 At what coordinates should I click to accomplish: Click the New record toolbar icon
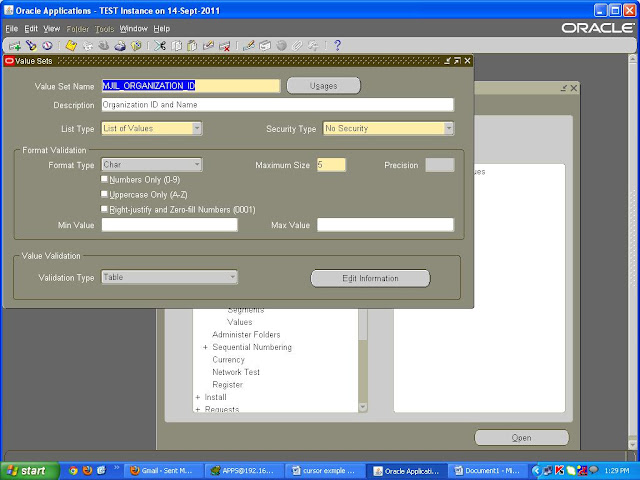[15, 46]
